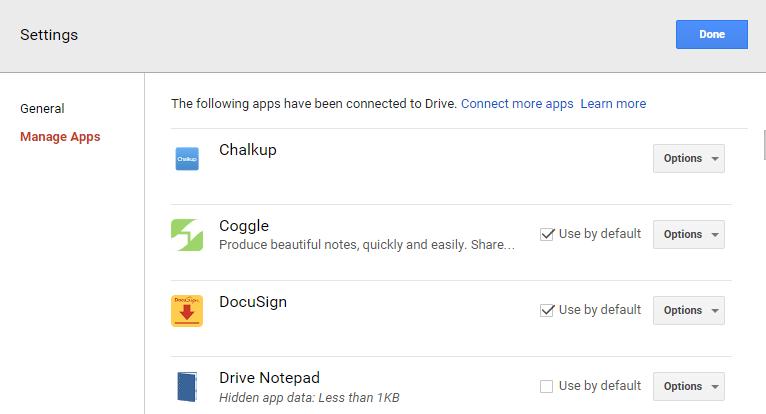Click the Drive Notepad book icon
Screen dimensions: 766x414
coord(187,387)
